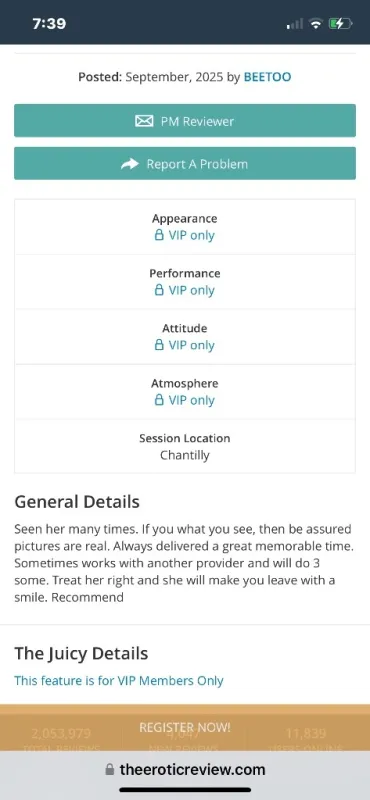
Task: Click the lock icon under Attitude
Action: [x=159, y=345]
